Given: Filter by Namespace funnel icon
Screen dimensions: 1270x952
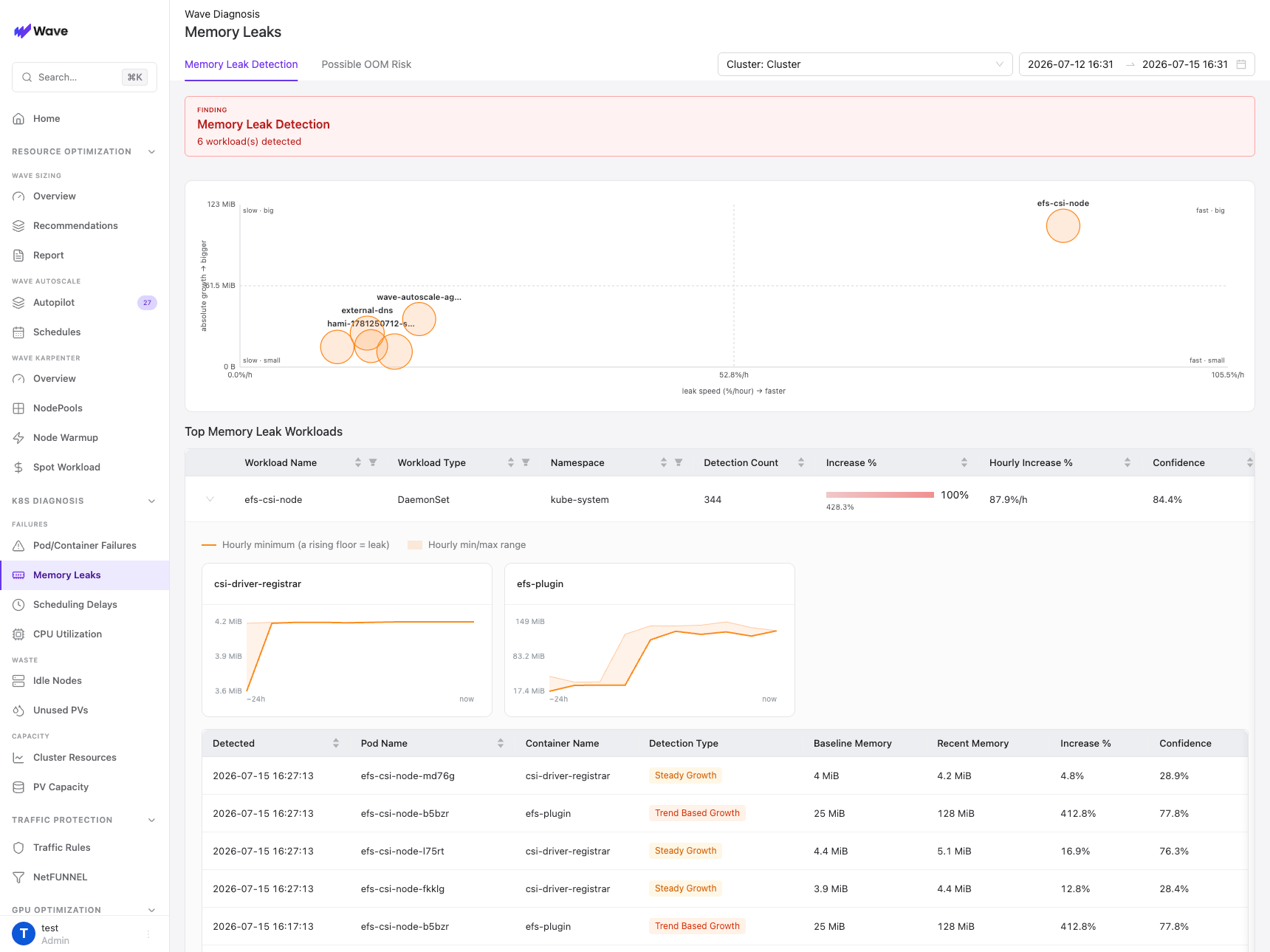Looking at the screenshot, I should [x=679, y=462].
